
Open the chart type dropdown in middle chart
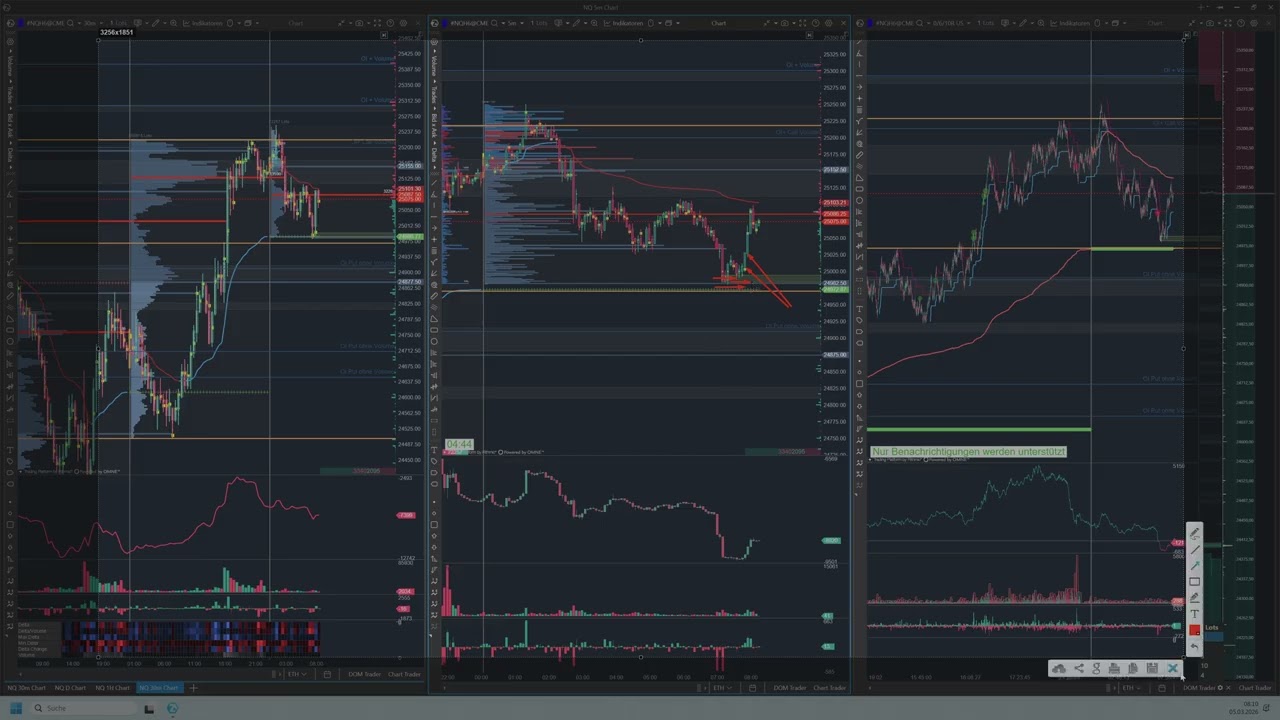(562, 23)
